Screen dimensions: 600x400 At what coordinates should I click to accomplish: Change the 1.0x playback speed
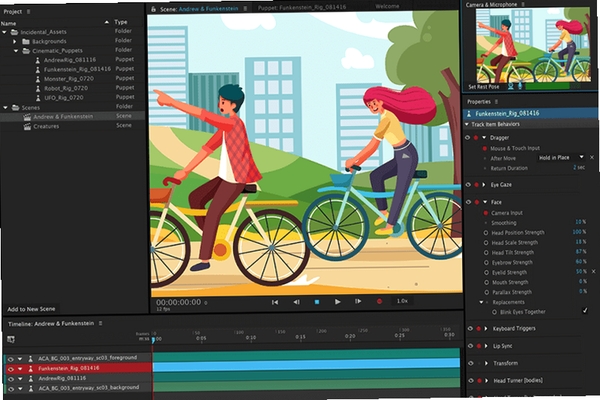click(402, 301)
